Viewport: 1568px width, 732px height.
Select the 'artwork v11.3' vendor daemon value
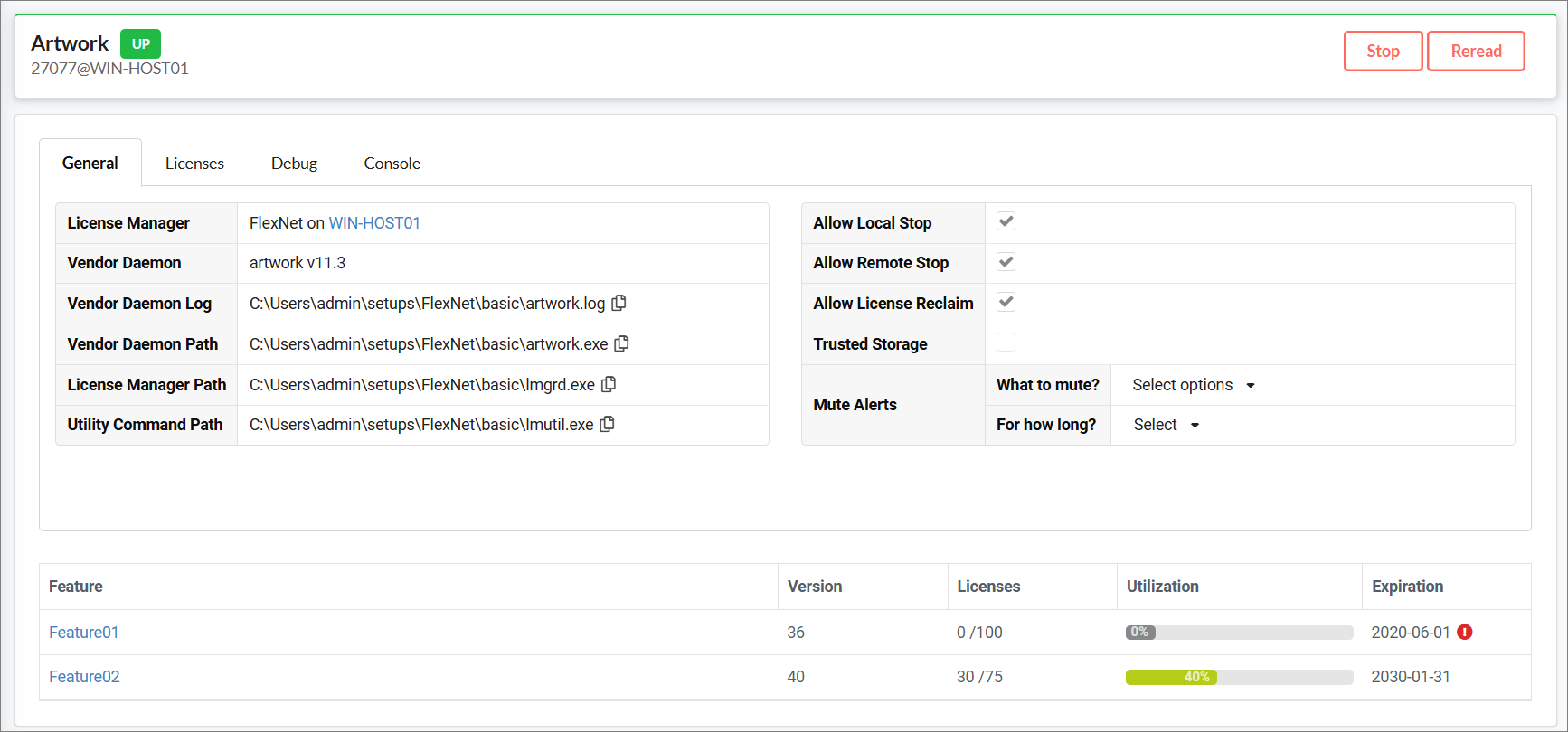(x=298, y=263)
